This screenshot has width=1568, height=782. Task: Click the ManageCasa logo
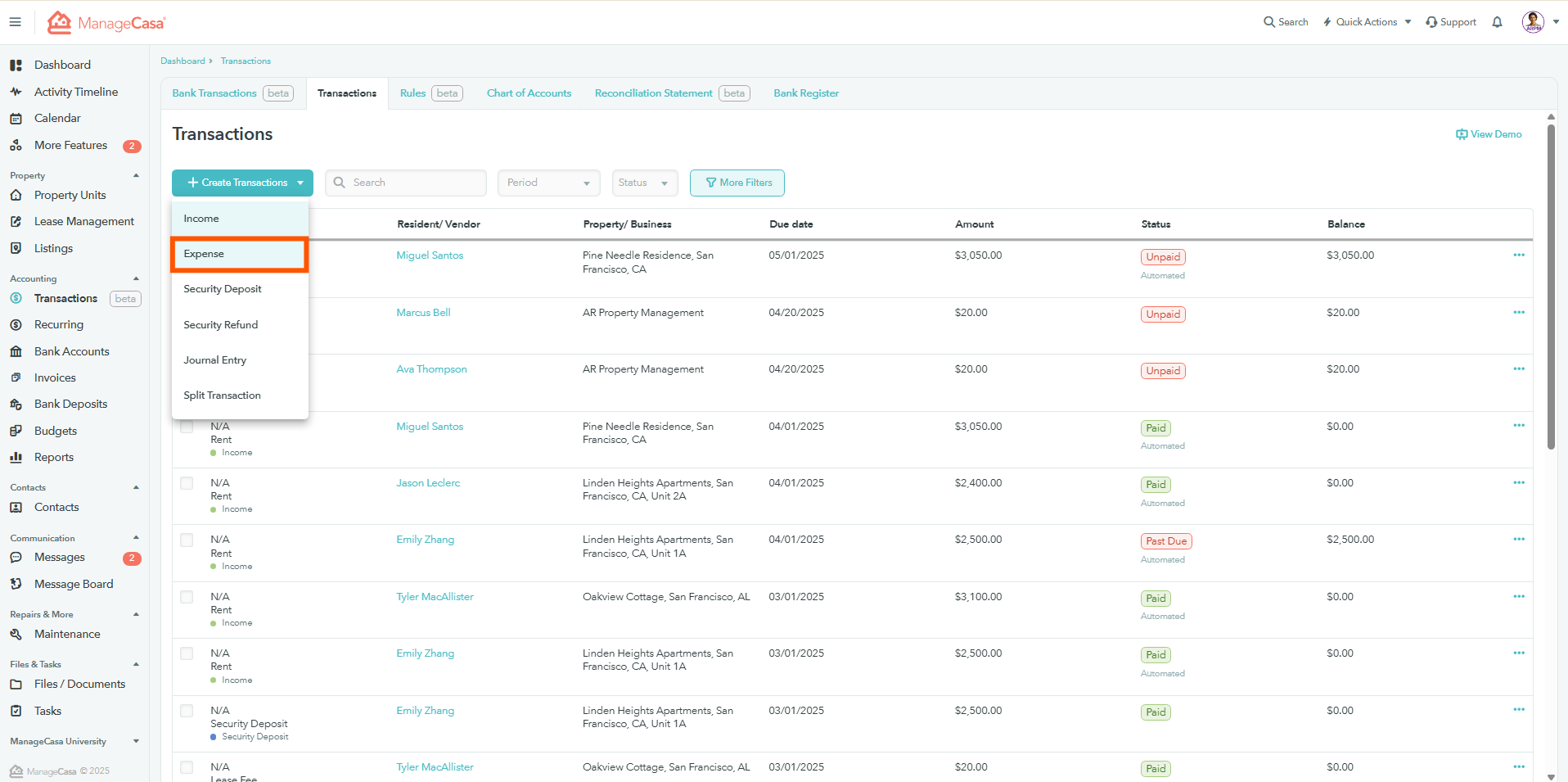pos(106,22)
